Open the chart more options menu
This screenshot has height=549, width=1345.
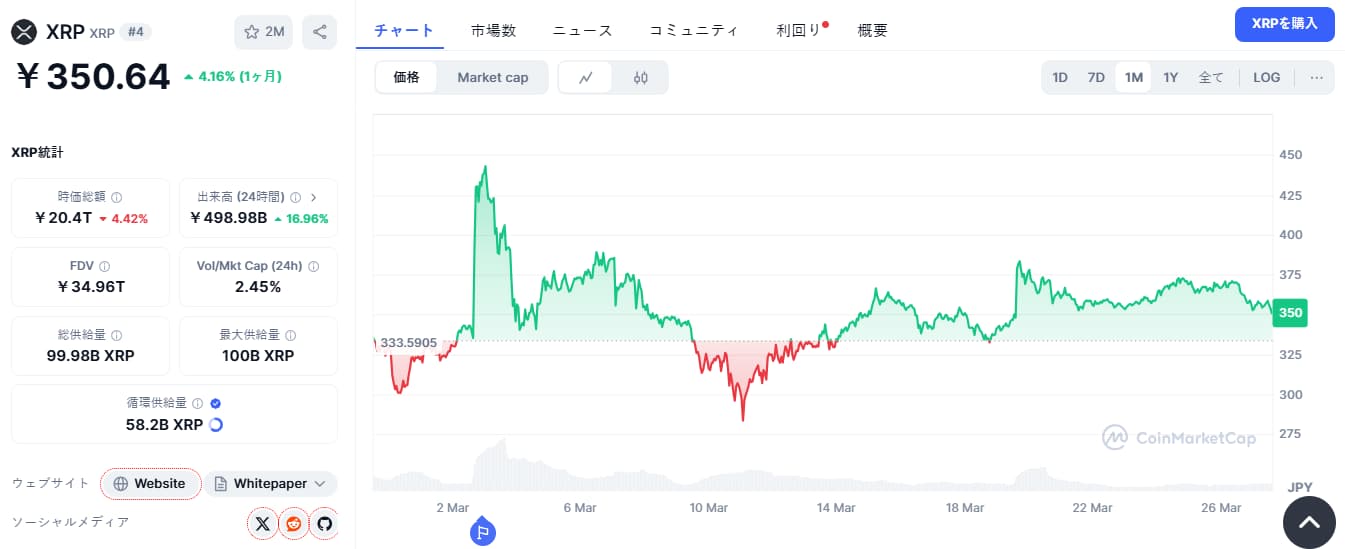(1316, 77)
